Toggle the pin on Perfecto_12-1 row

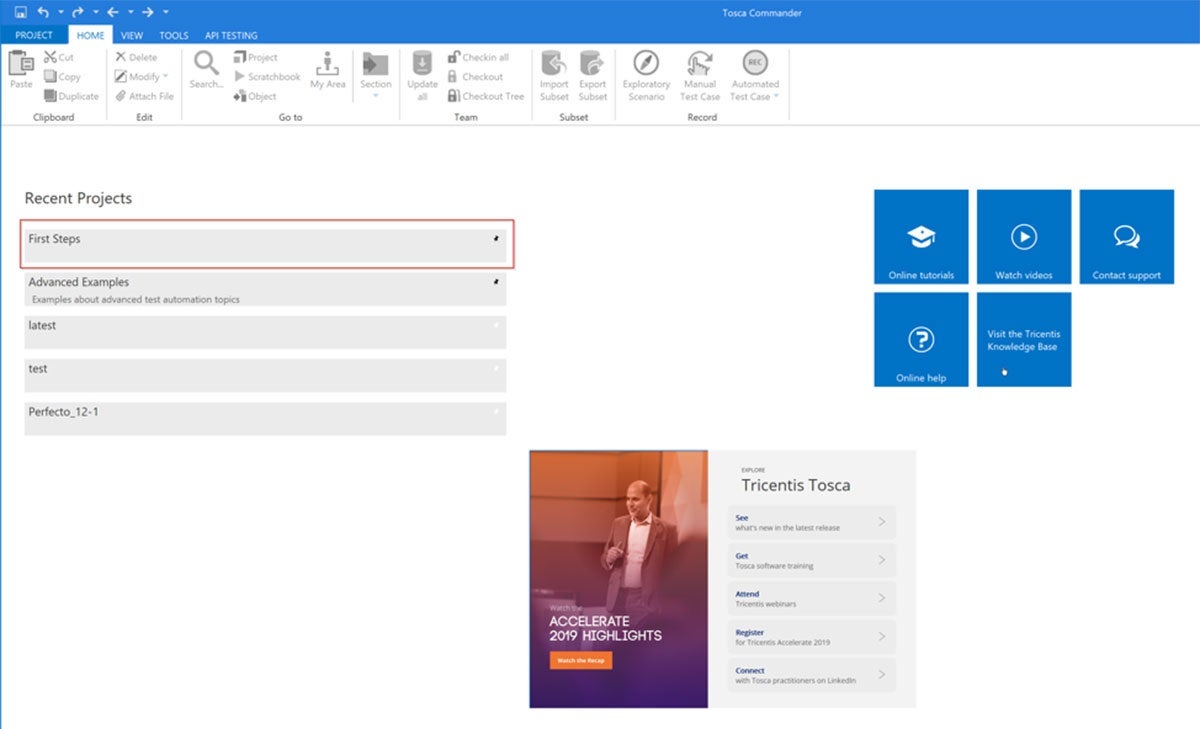(x=496, y=411)
